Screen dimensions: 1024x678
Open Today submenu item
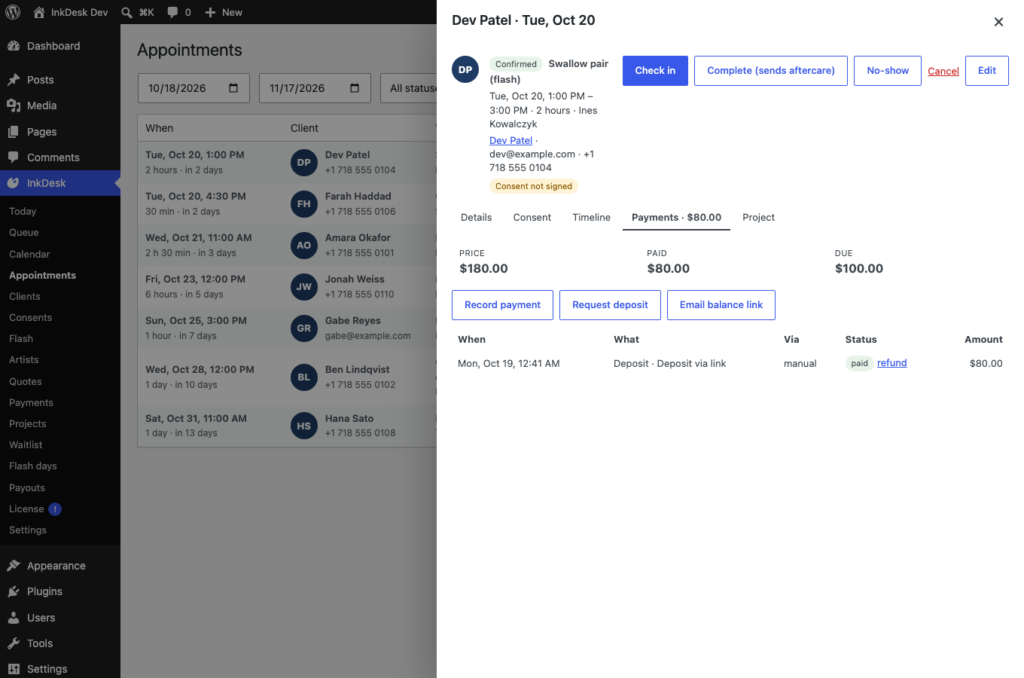22,211
